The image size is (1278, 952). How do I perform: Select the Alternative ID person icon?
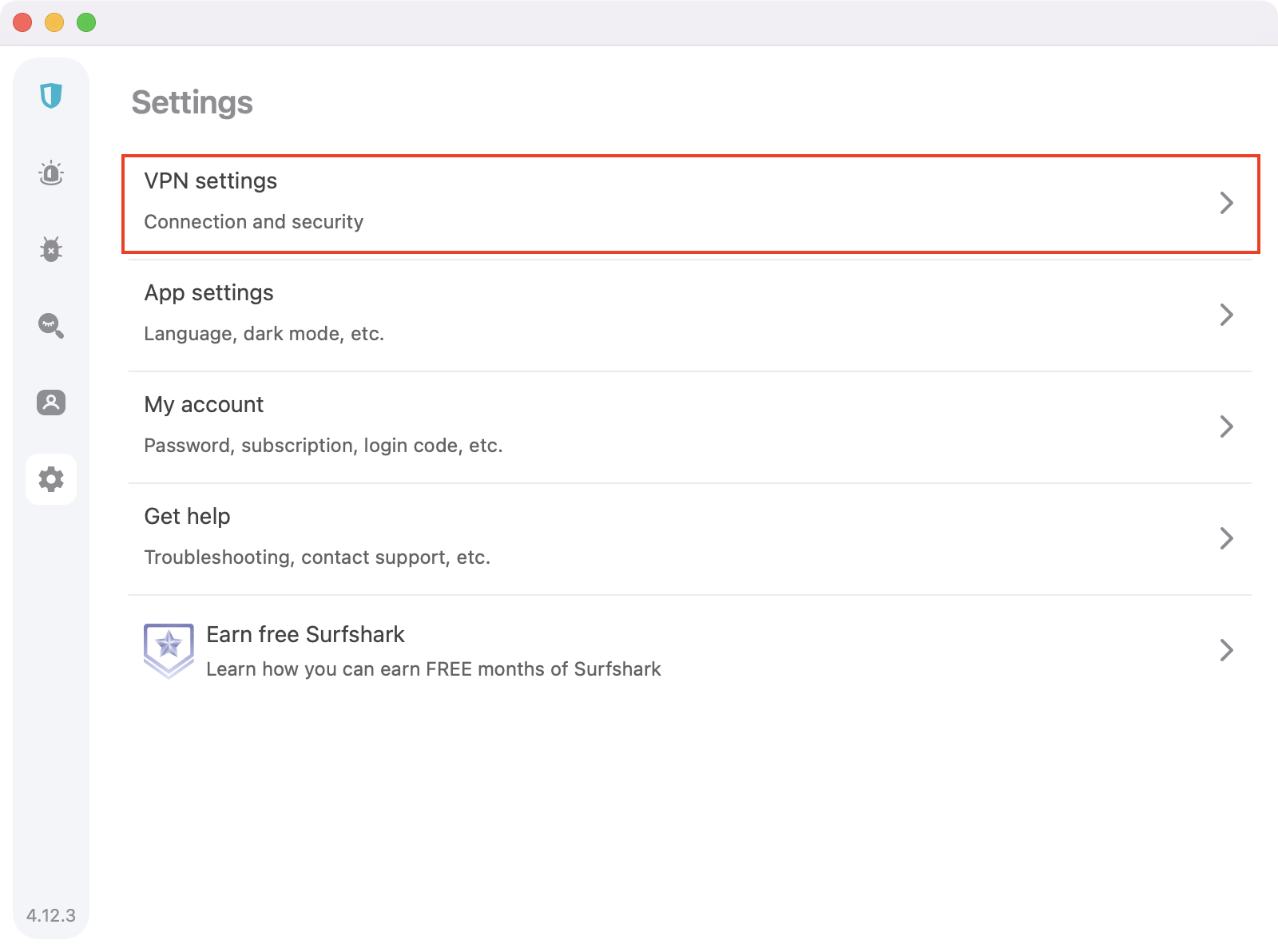click(51, 403)
